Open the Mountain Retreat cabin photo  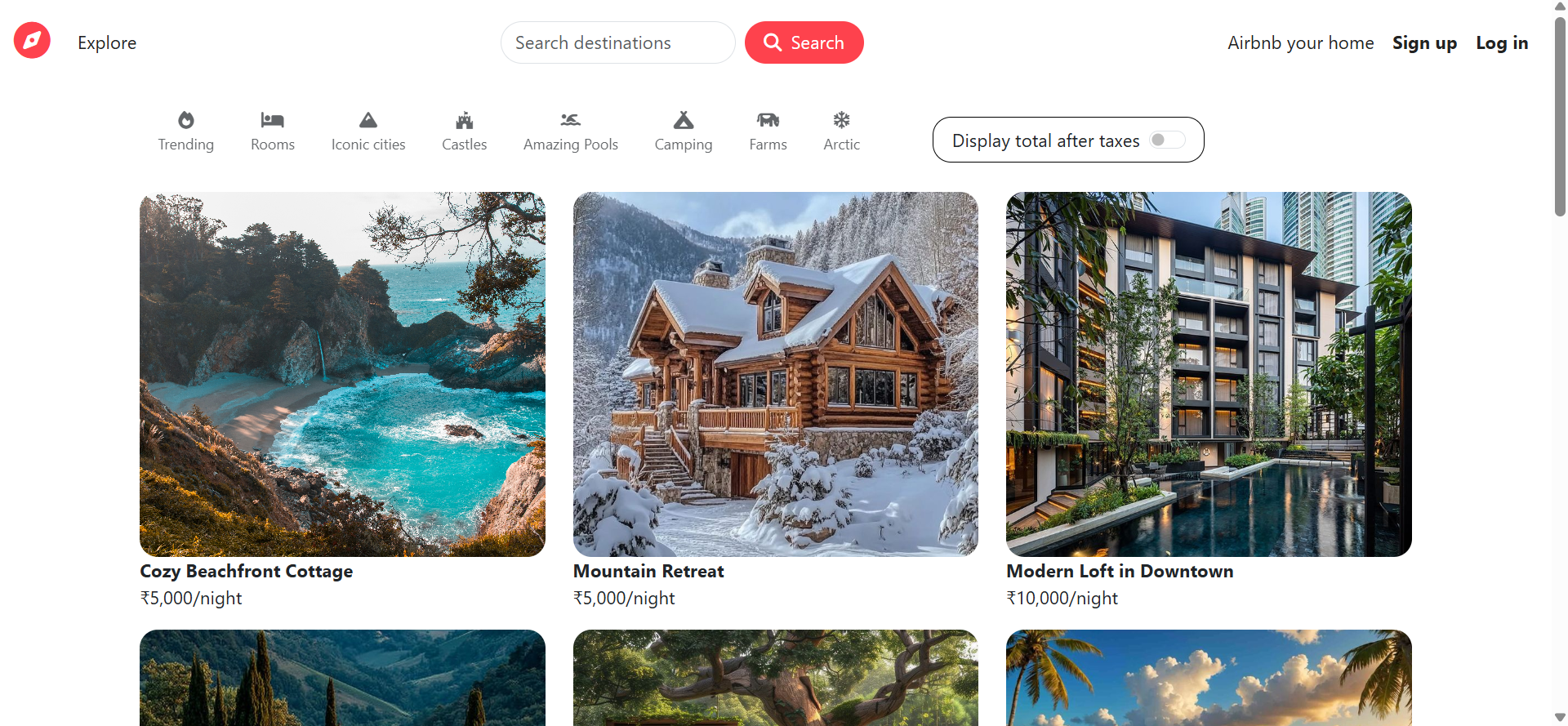coord(776,374)
